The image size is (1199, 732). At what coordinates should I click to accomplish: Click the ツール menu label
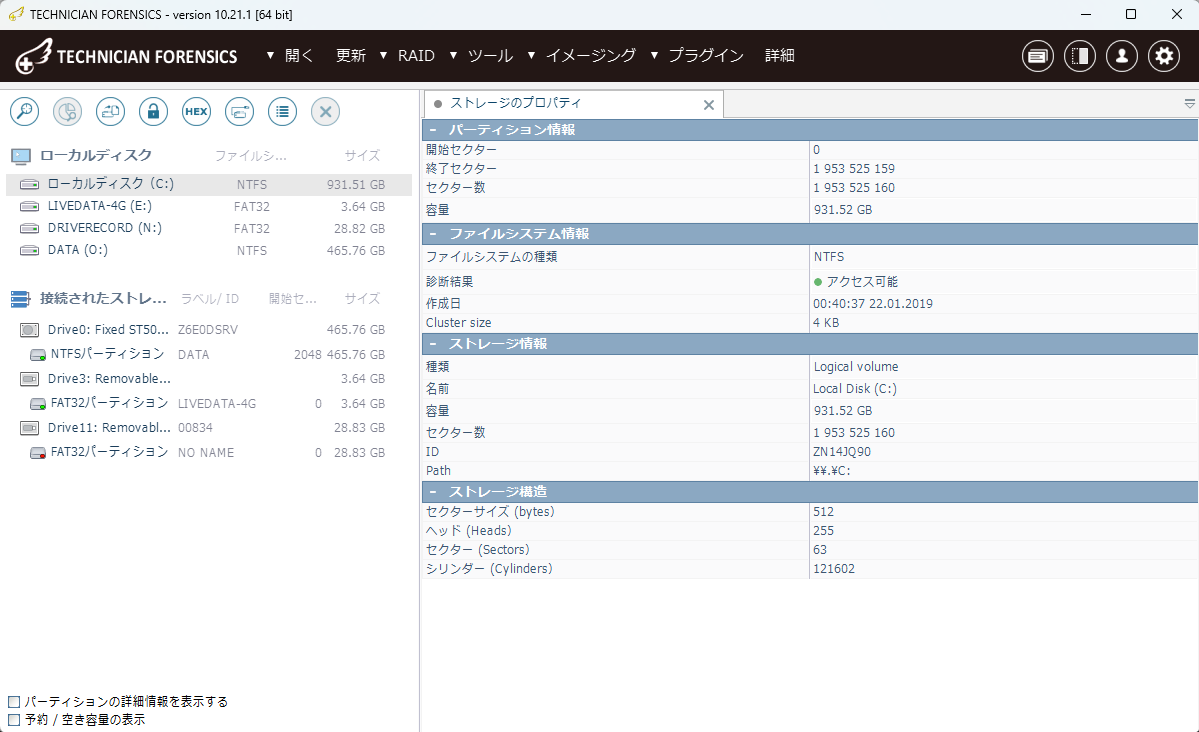pos(490,56)
